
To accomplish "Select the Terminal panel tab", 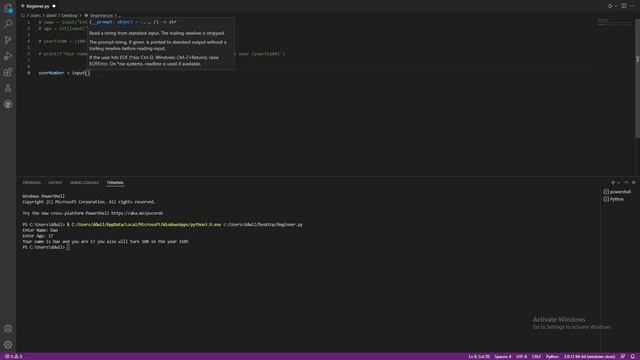I will click(x=115, y=183).
